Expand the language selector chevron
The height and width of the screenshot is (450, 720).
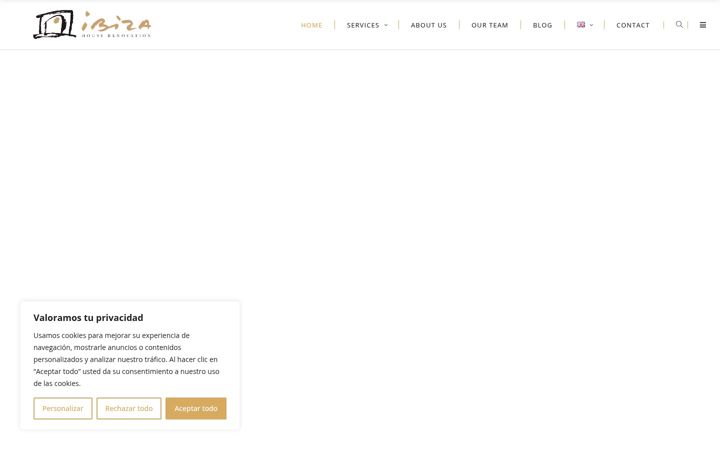[x=591, y=25]
